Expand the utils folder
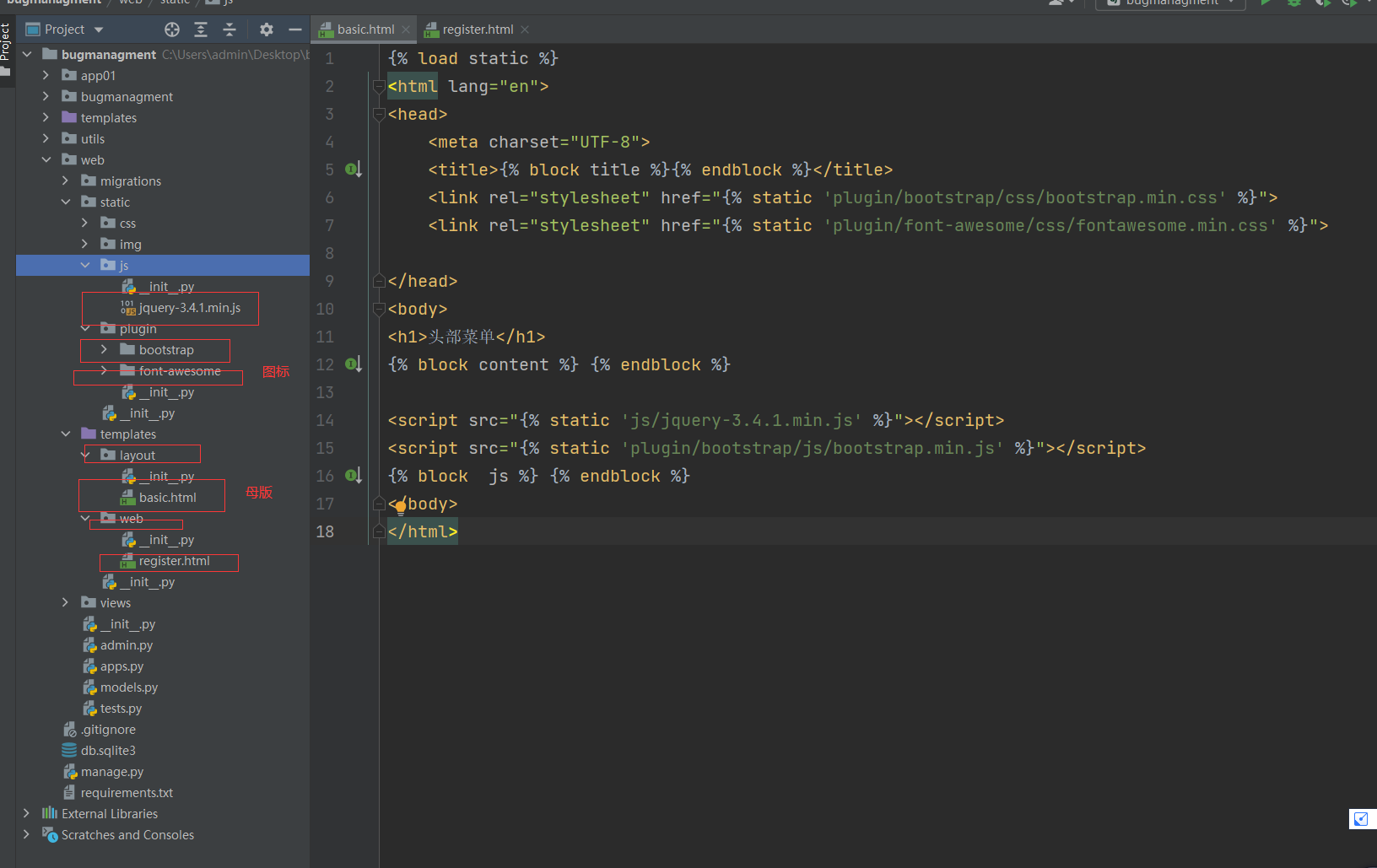The width and height of the screenshot is (1377, 868). tap(46, 139)
